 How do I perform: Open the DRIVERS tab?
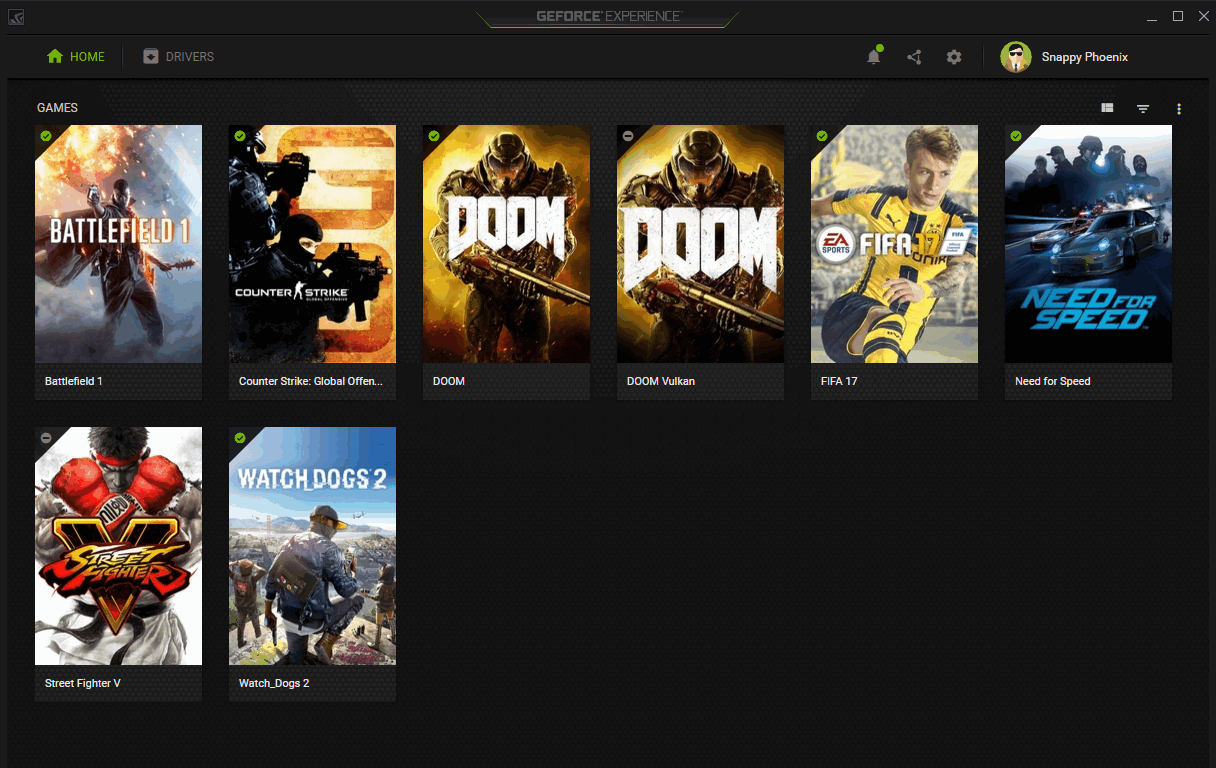179,57
